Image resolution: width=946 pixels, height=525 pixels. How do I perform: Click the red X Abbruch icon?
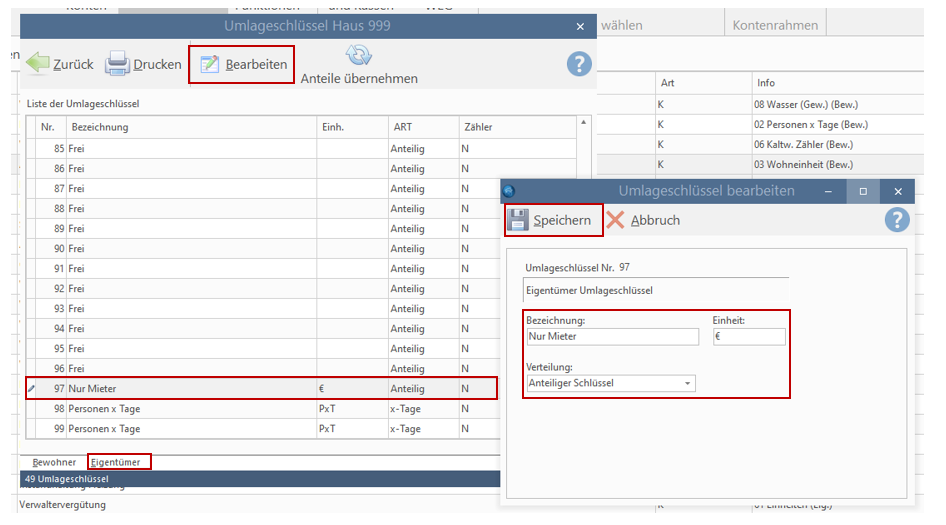click(x=616, y=220)
